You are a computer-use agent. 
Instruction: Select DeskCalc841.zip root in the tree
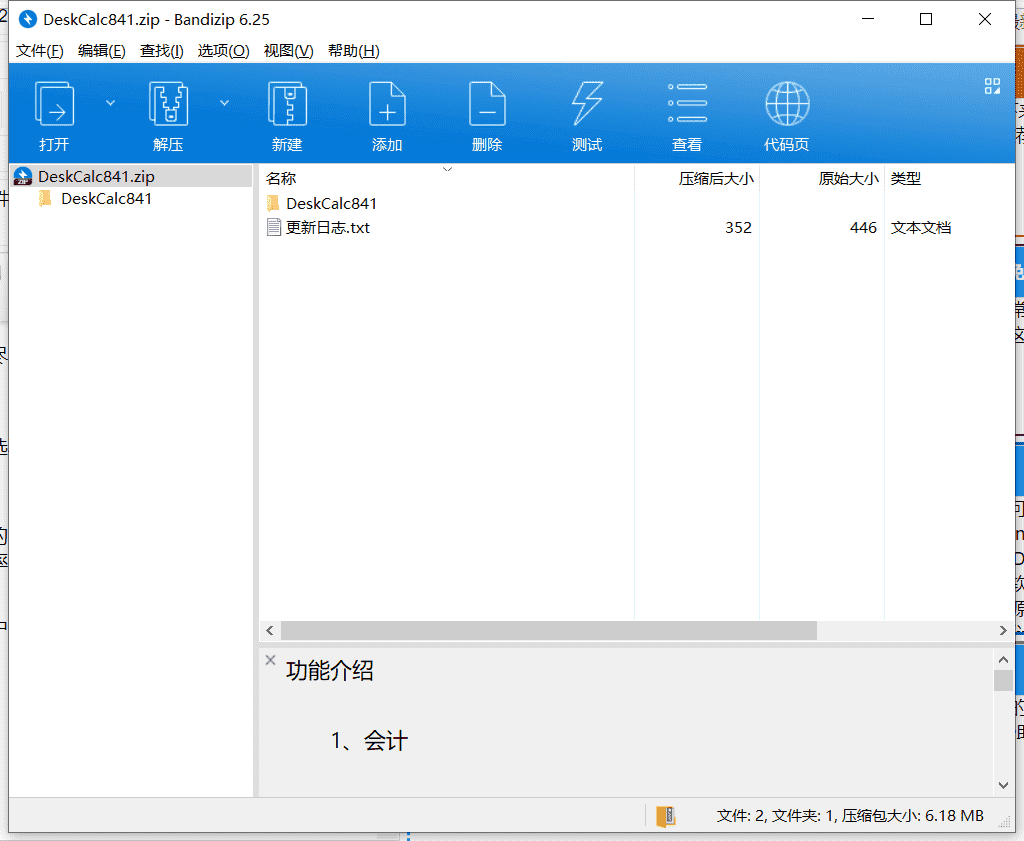coord(132,176)
